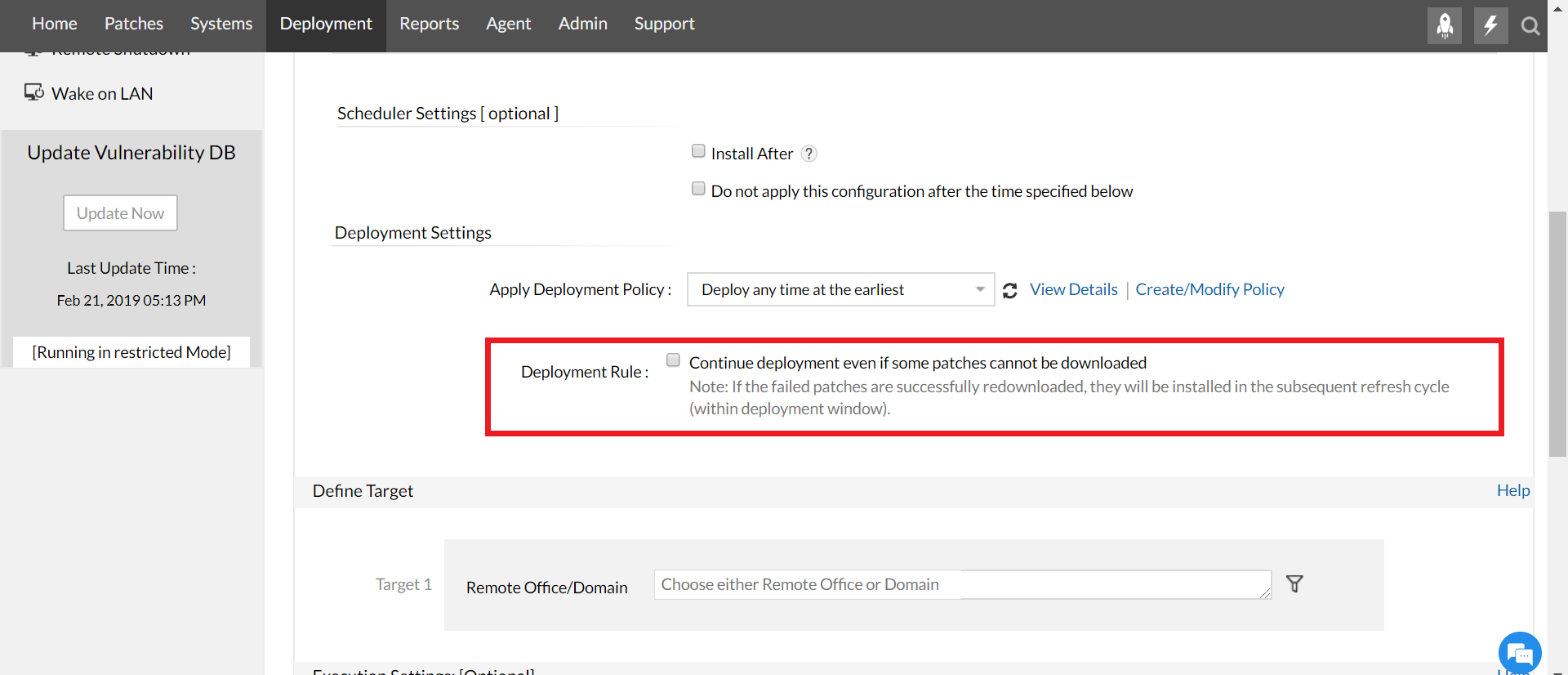Viewport: 1568px width, 675px height.
Task: Click the filter funnel icon
Action: tap(1294, 583)
